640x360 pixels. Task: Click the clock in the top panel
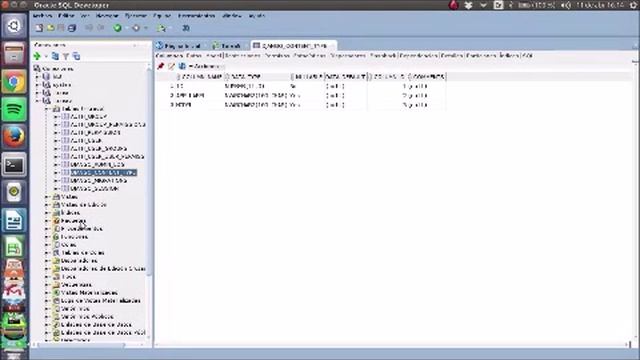tap(600, 5)
